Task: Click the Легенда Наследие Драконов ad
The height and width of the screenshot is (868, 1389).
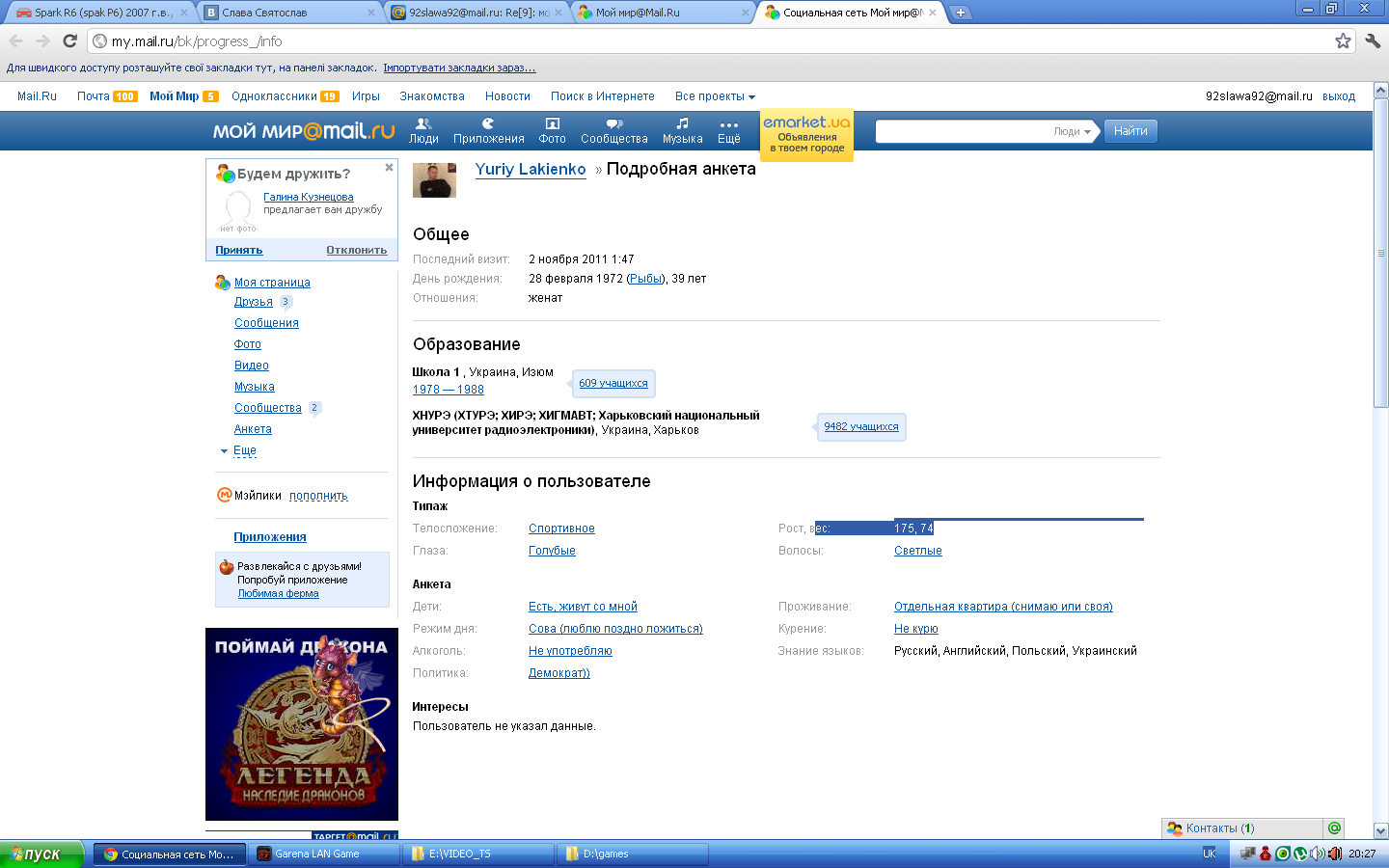Action: [302, 724]
